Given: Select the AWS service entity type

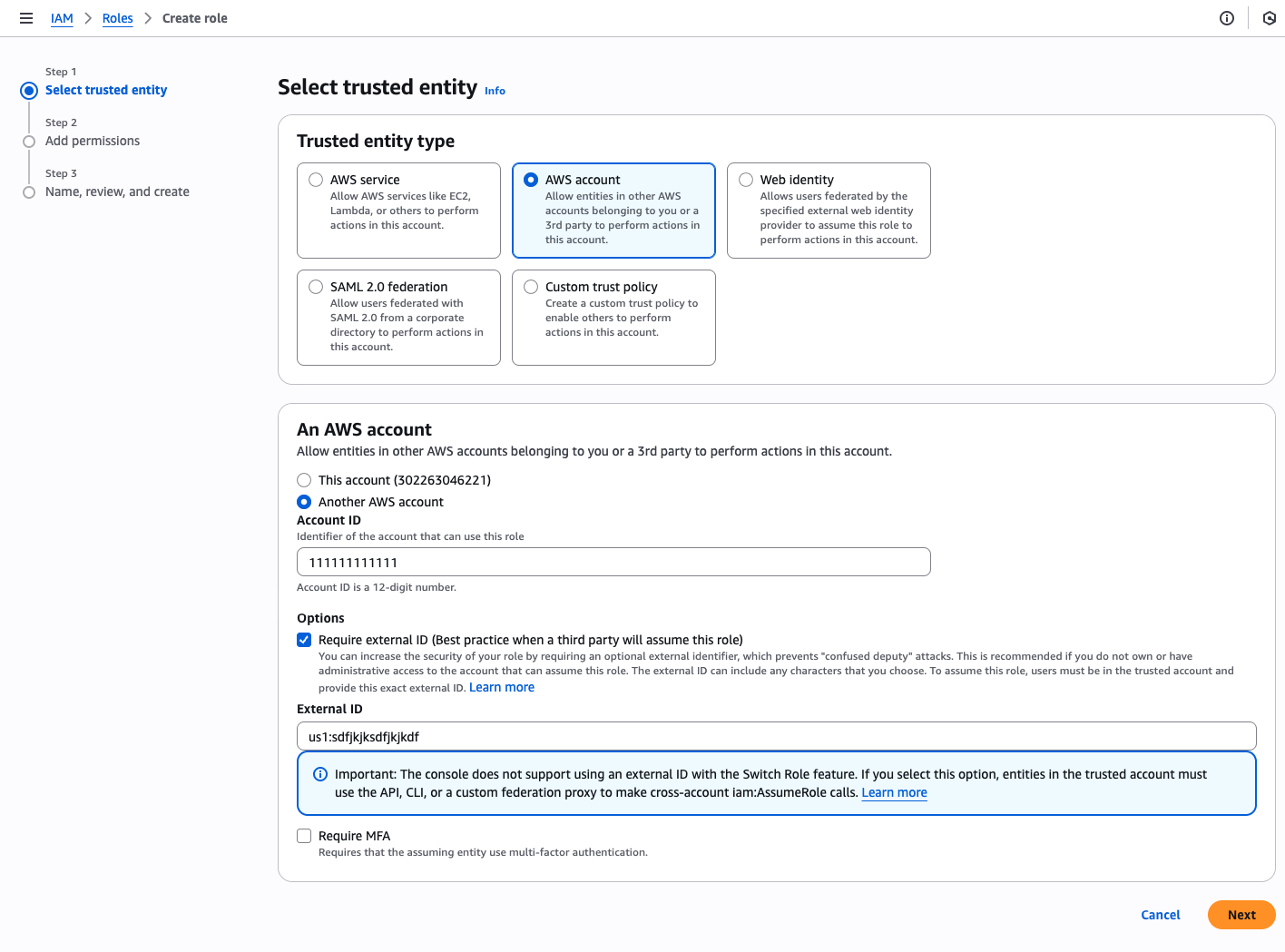Looking at the screenshot, I should click(316, 180).
